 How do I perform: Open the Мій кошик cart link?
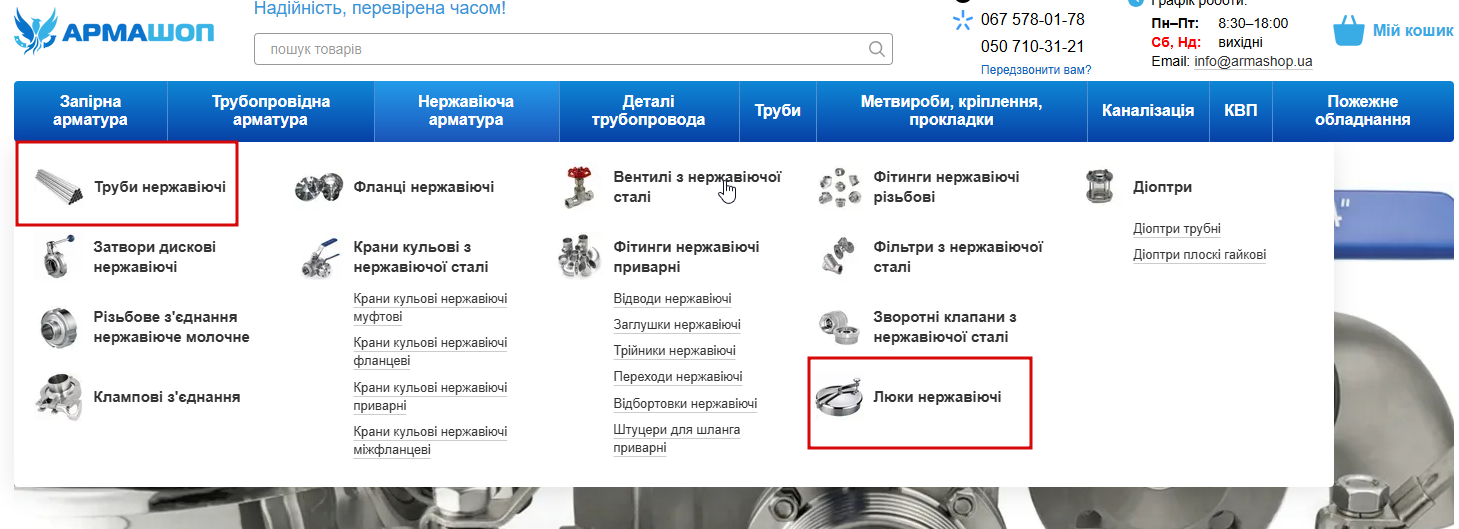[1413, 31]
